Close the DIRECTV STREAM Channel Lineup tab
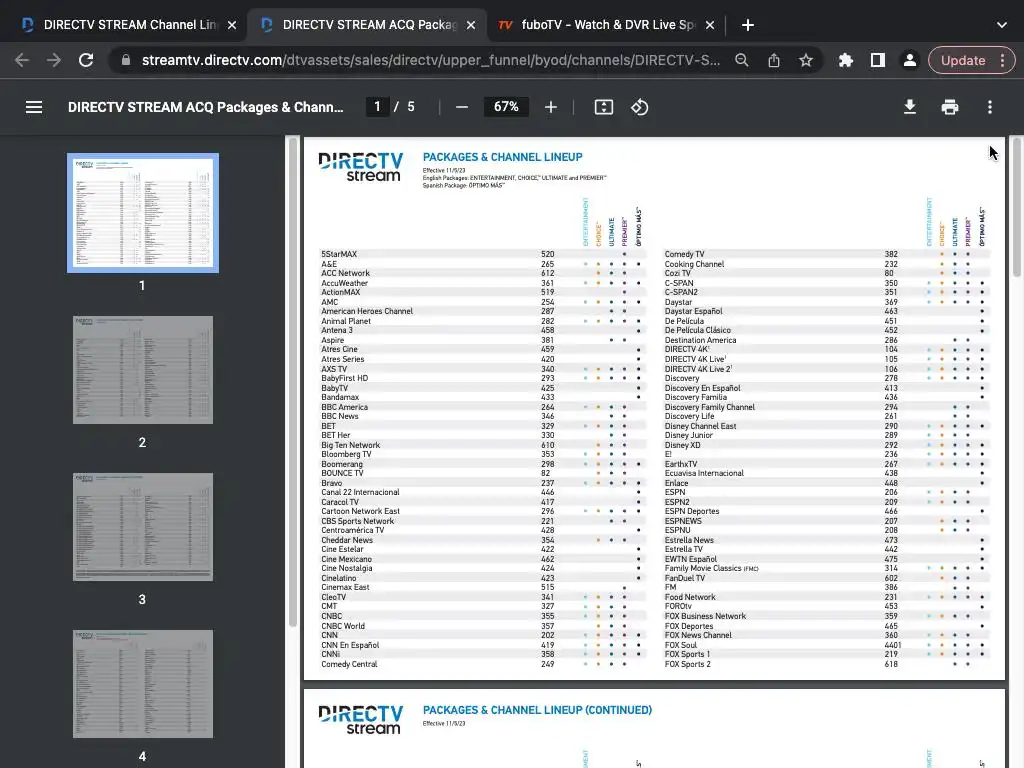This screenshot has width=1024, height=768. point(232,25)
